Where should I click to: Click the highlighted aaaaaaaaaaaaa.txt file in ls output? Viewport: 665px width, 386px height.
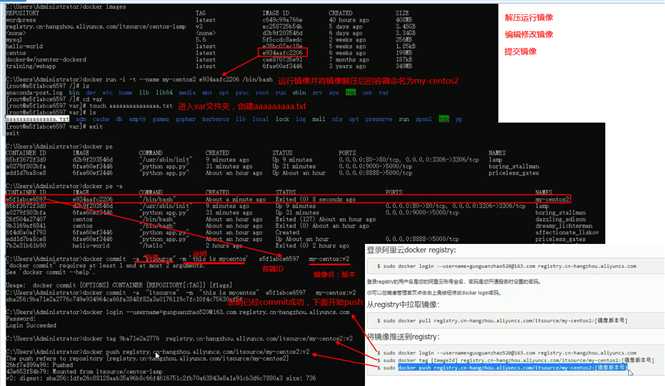click(37, 119)
